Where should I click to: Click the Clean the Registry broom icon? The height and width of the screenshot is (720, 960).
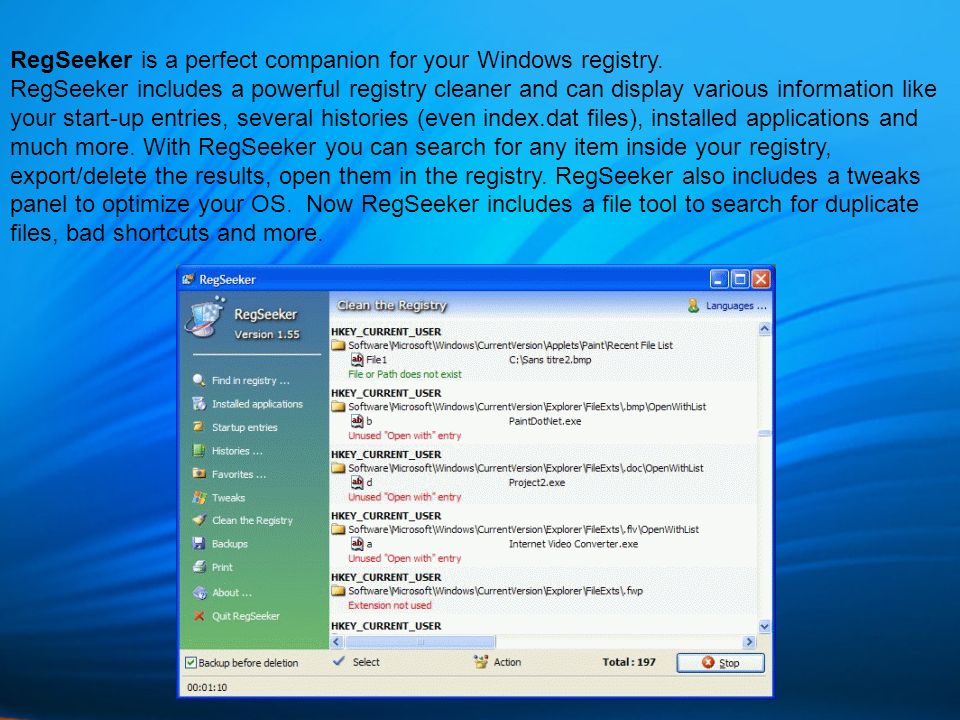click(198, 520)
